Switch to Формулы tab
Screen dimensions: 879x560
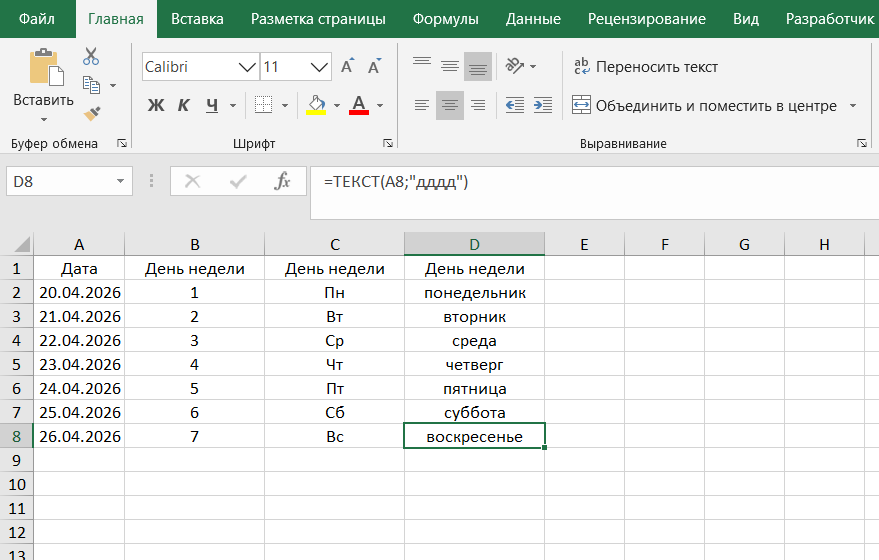[x=446, y=19]
